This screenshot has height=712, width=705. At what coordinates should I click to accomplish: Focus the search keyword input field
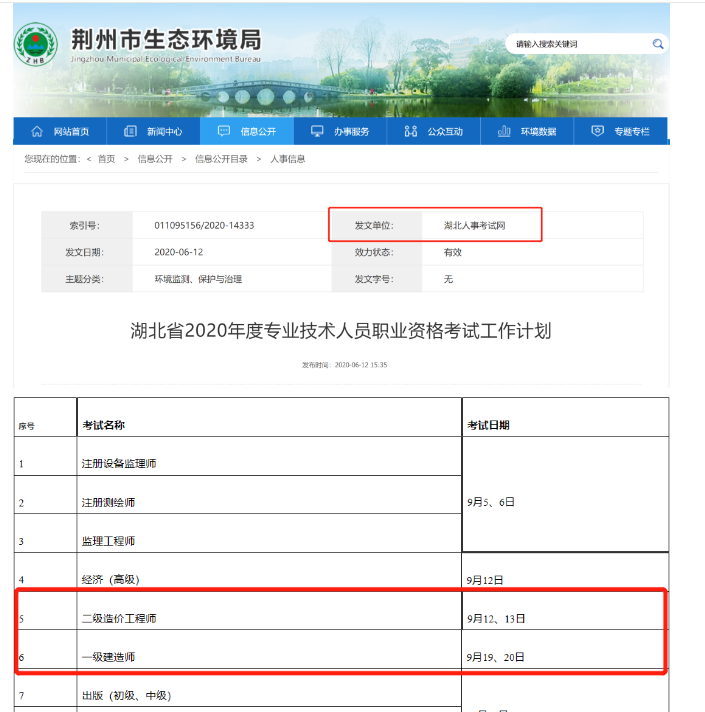(579, 44)
